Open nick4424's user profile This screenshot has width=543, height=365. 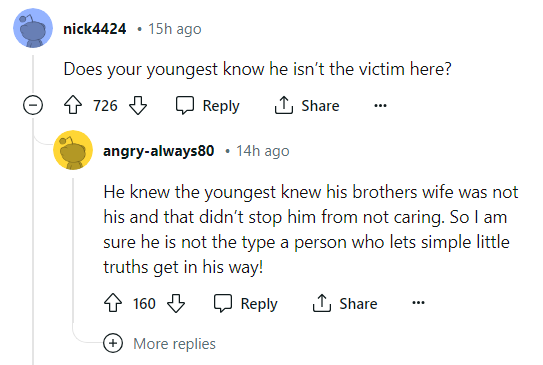[95, 29]
